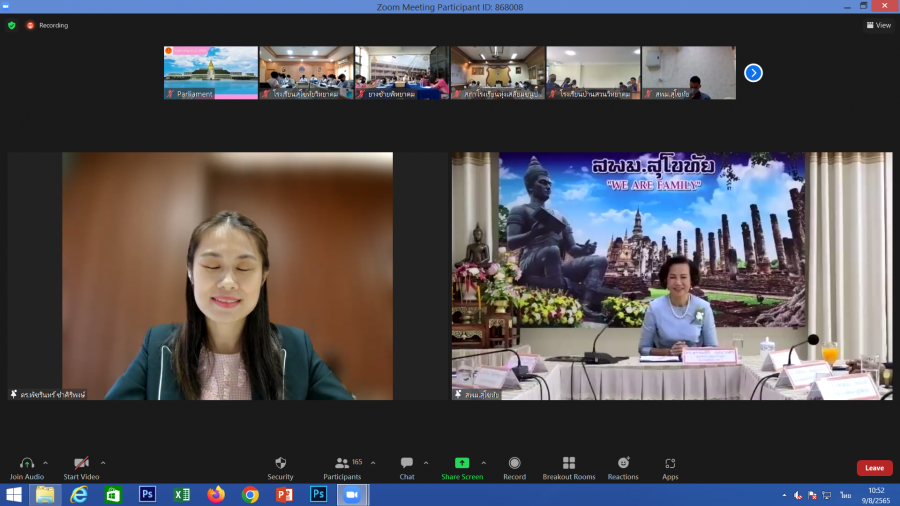Open Breakout Rooms

click(x=569, y=464)
